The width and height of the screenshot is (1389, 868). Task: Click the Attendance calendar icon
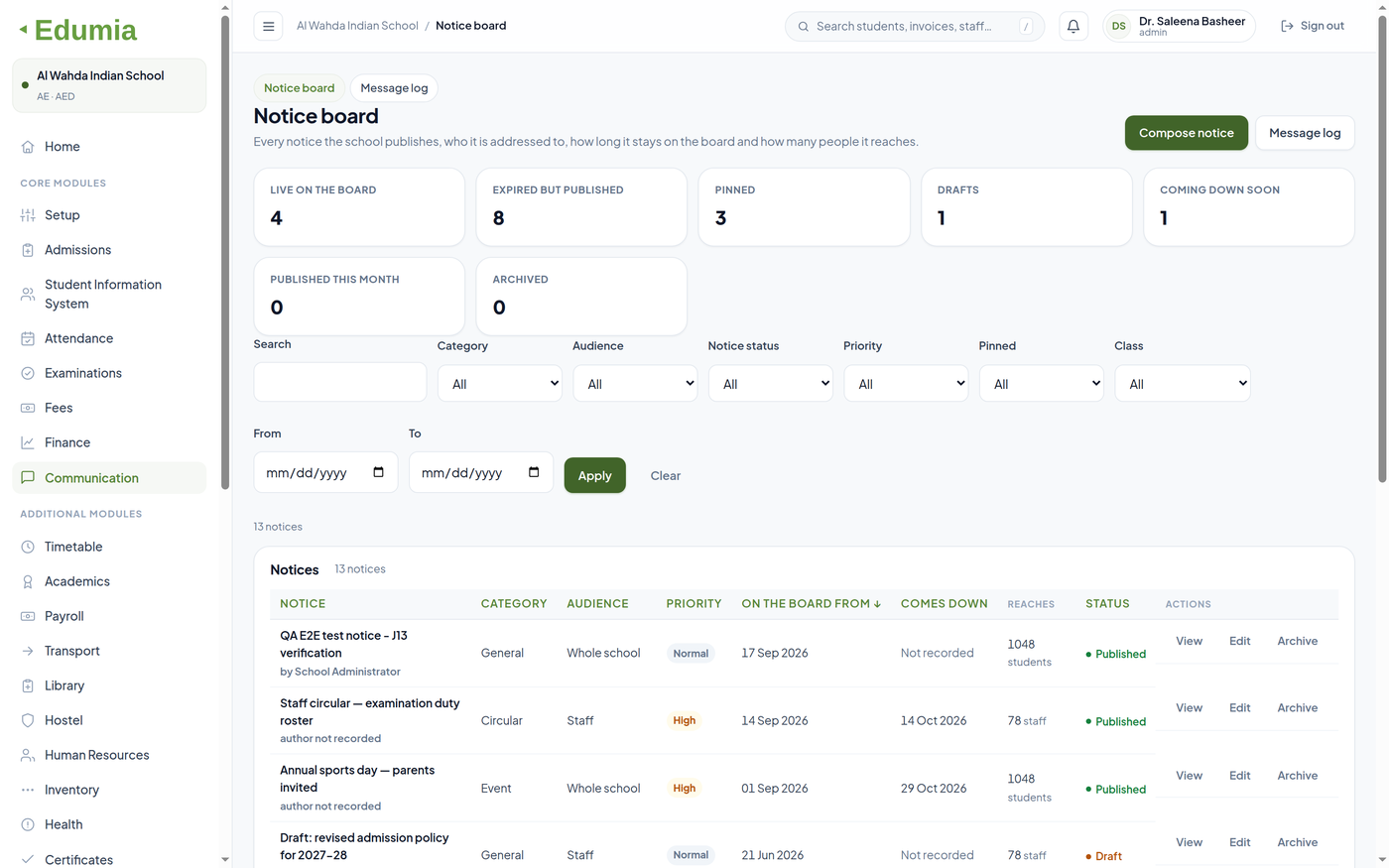pos(28,338)
